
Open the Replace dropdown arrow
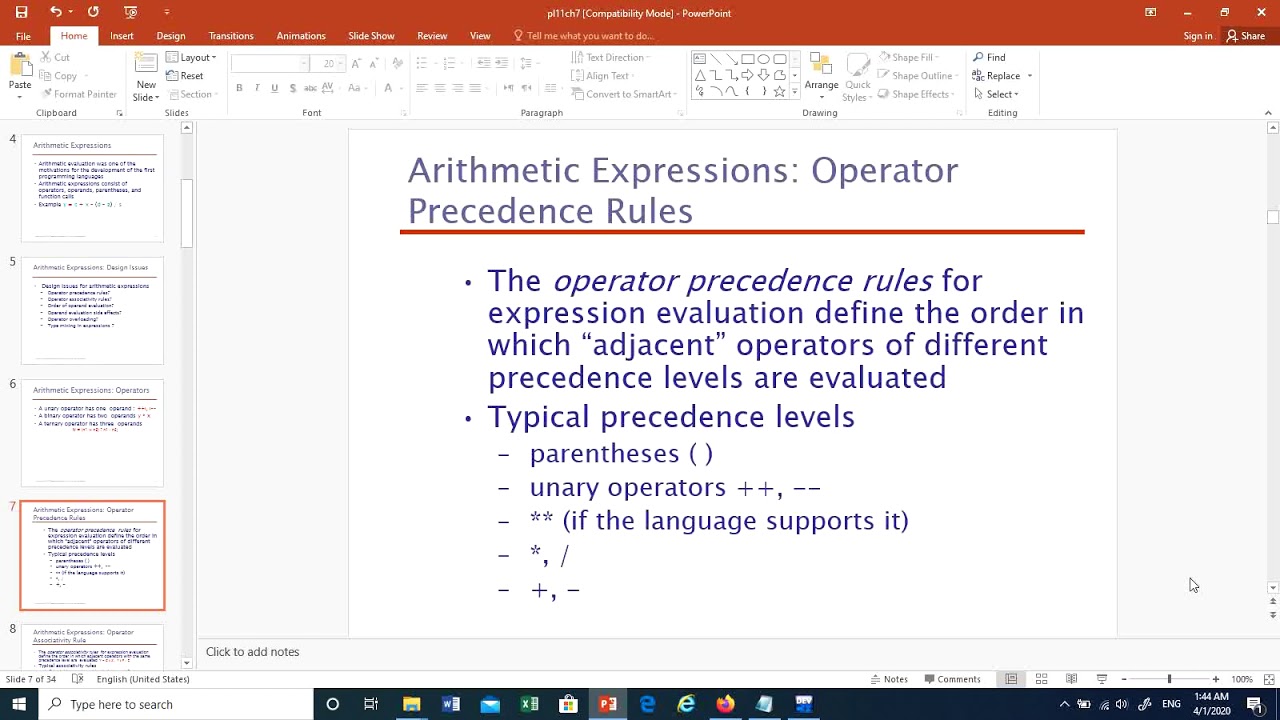coord(1030,76)
